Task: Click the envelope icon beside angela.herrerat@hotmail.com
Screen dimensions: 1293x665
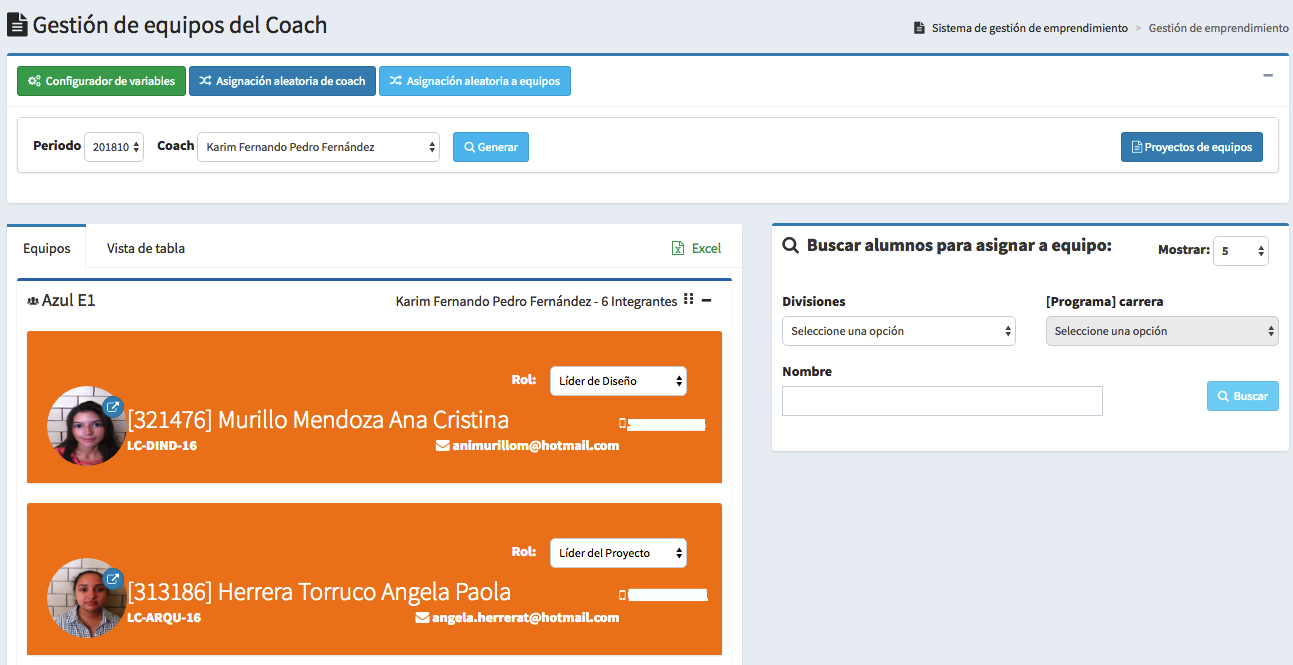Action: coord(422,618)
